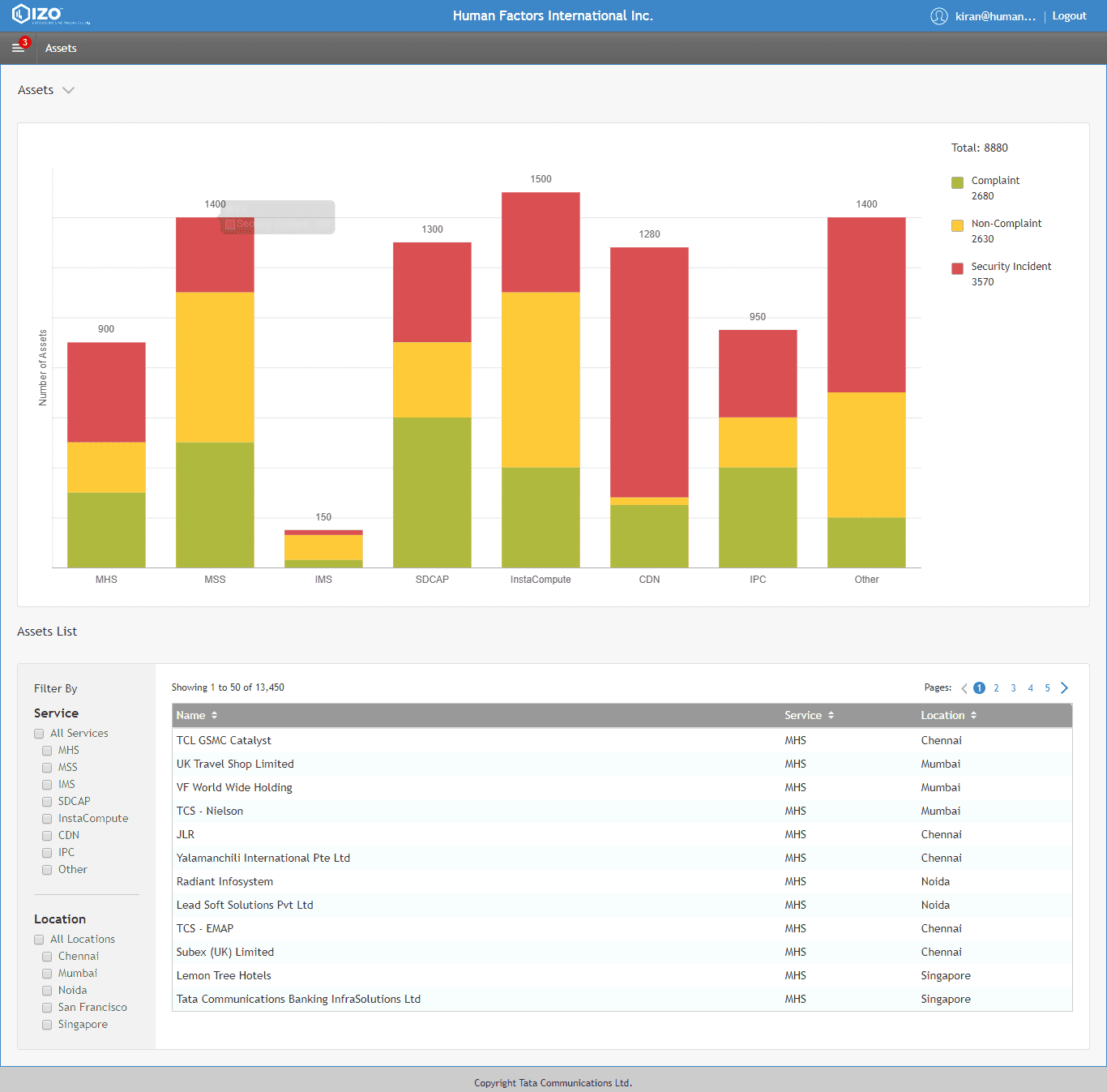The image size is (1107, 1092).
Task: Enable the InstaCompute service filter
Action: (x=47, y=819)
